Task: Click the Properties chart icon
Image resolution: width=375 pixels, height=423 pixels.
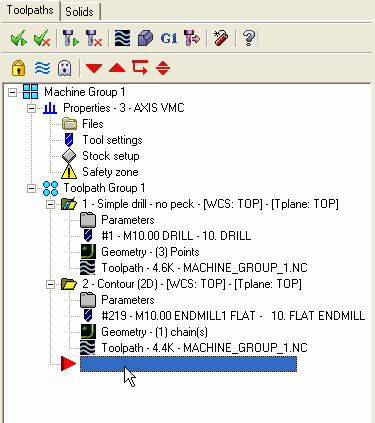Action: (50, 108)
